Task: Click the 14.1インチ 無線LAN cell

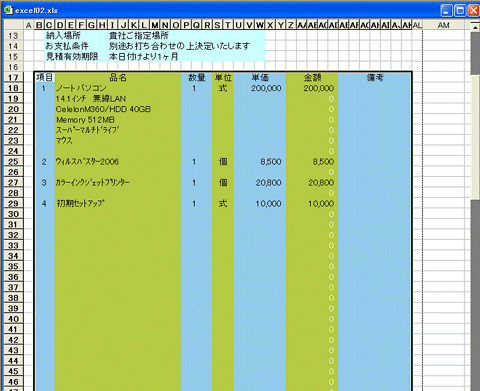Action: pos(91,99)
